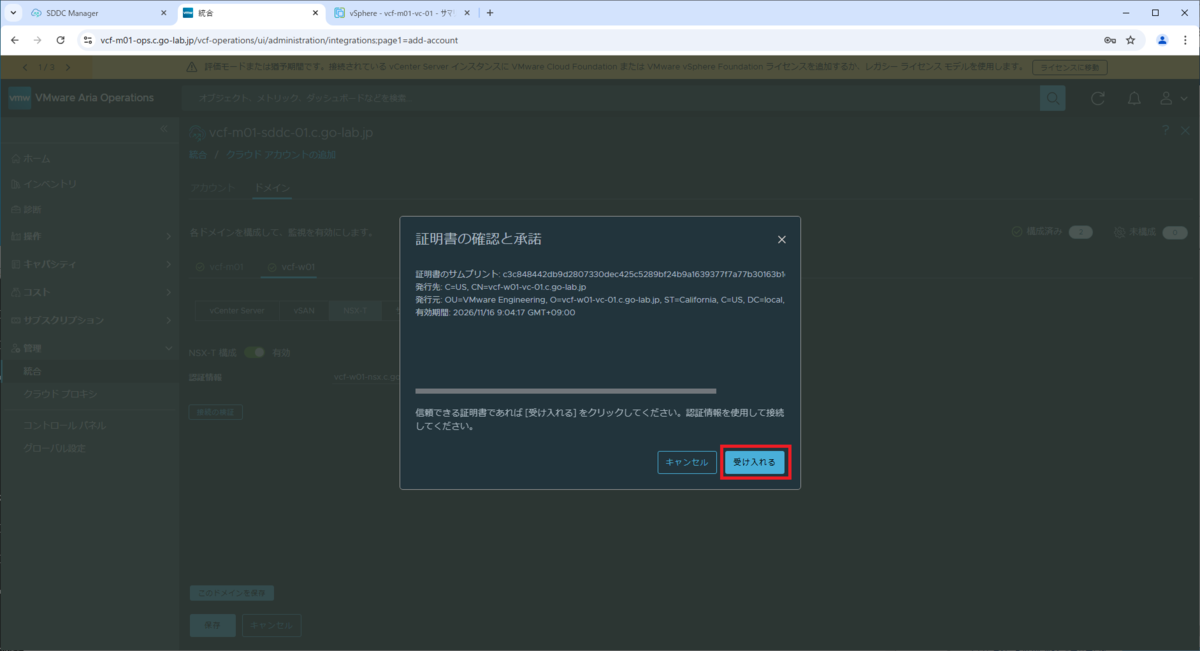Viewport: 1200px width, 651px height.
Task: Open the notifications bell
Action: pos(1134,98)
